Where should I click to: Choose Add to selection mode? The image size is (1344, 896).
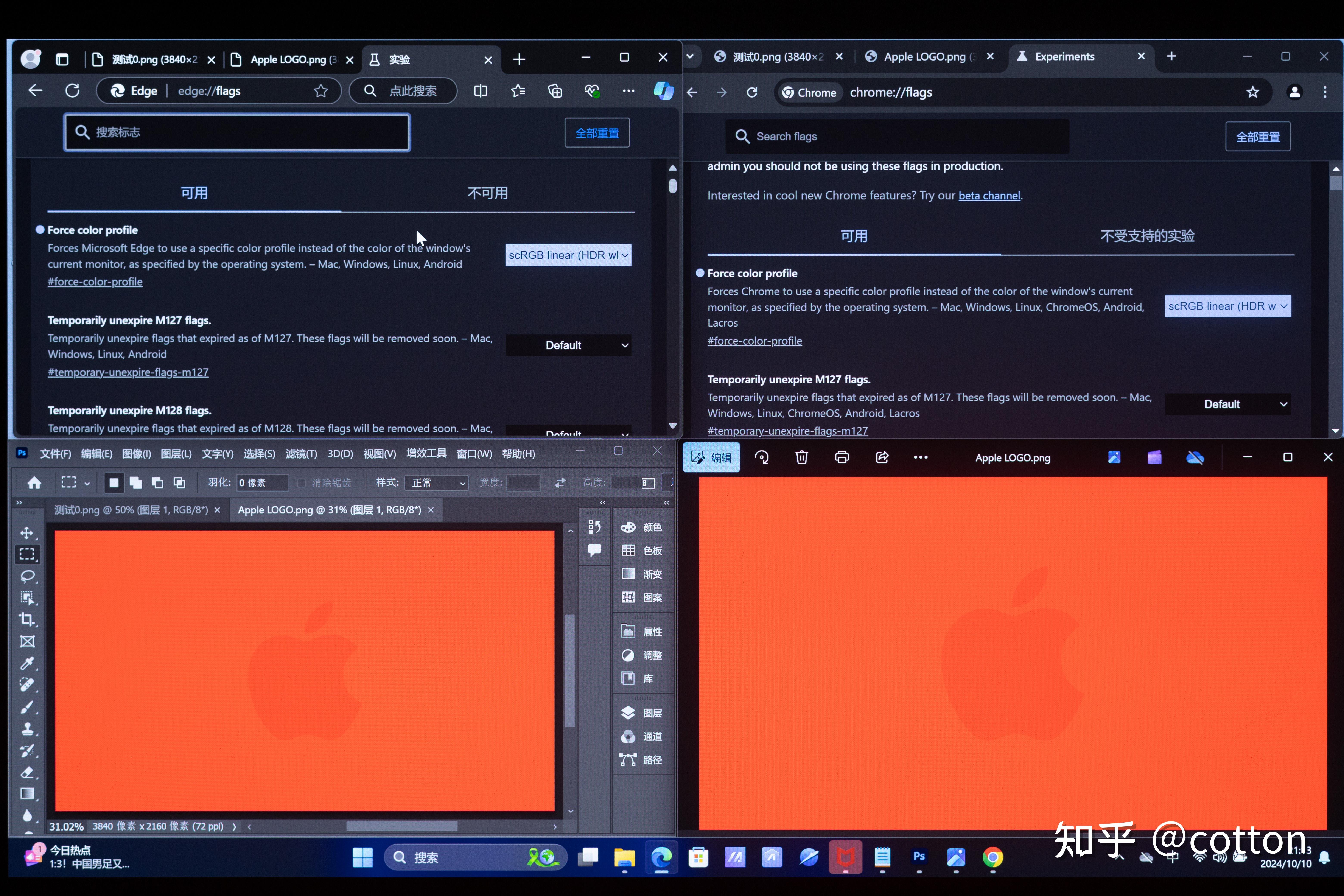[135, 483]
